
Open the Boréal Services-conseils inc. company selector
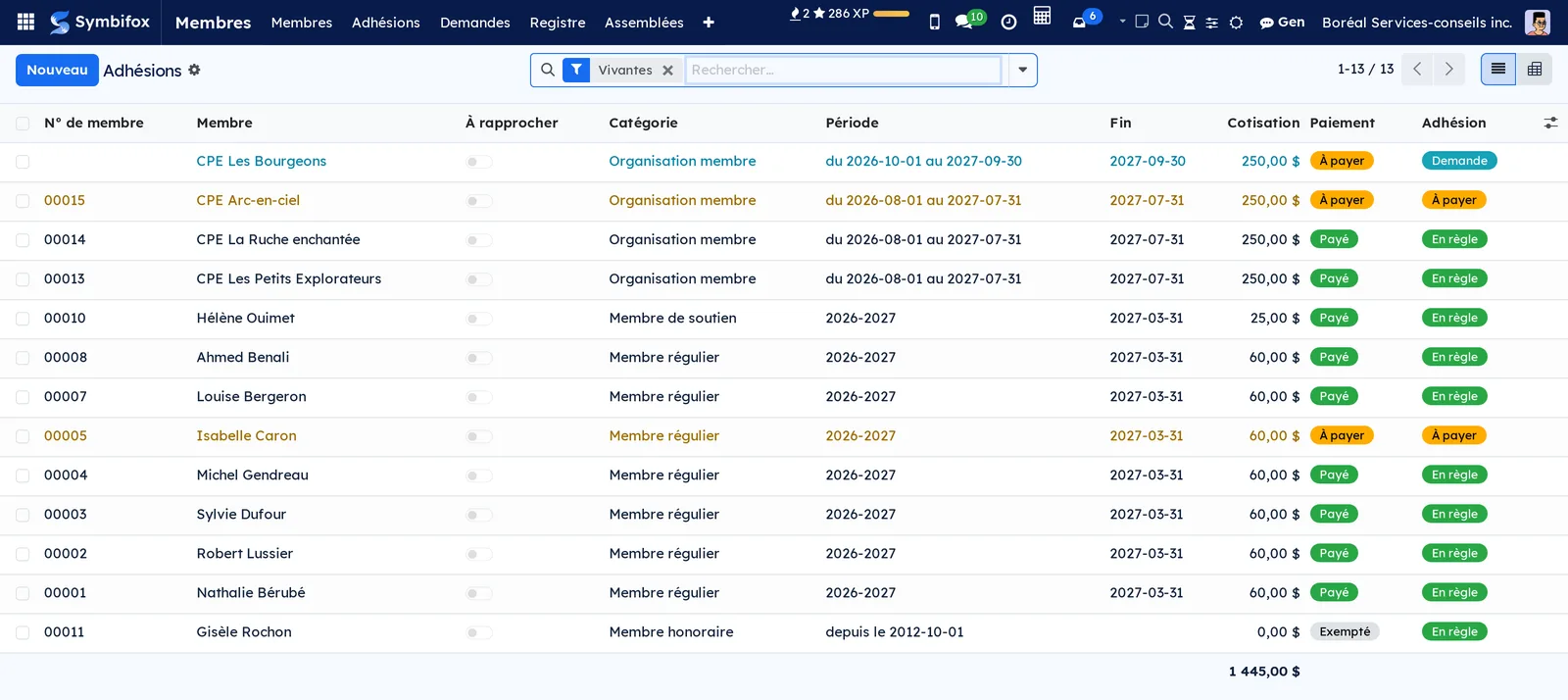[1416, 22]
